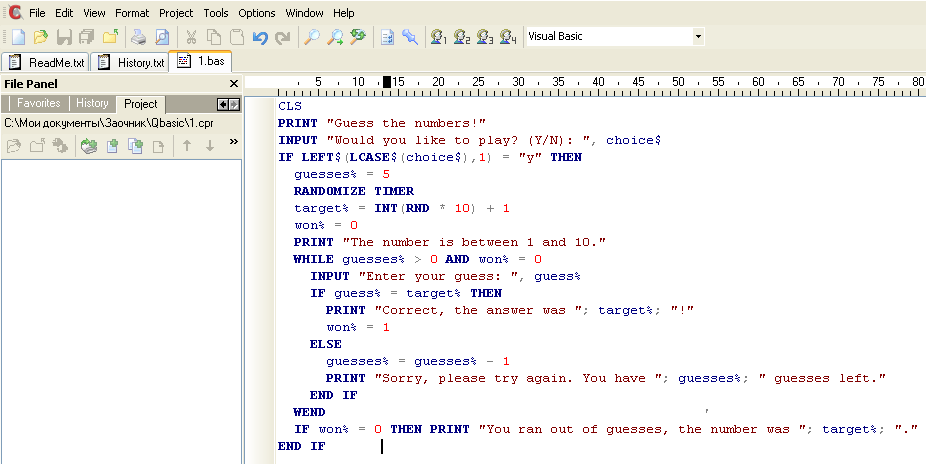Run user tool number 1
Screen dimensions: 926x464
point(439,37)
